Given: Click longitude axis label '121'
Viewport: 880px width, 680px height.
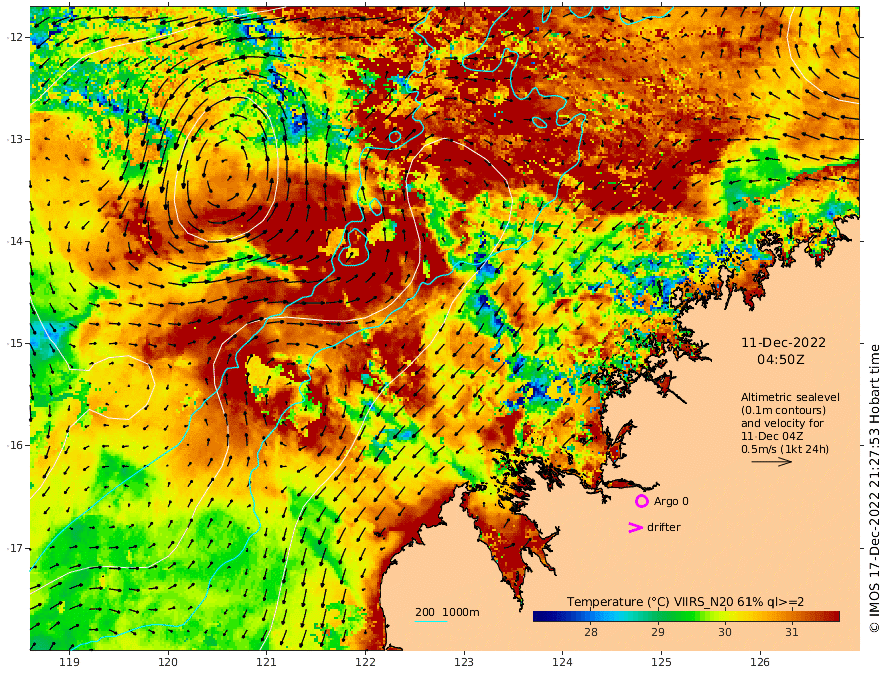Looking at the screenshot, I should pos(267,663).
